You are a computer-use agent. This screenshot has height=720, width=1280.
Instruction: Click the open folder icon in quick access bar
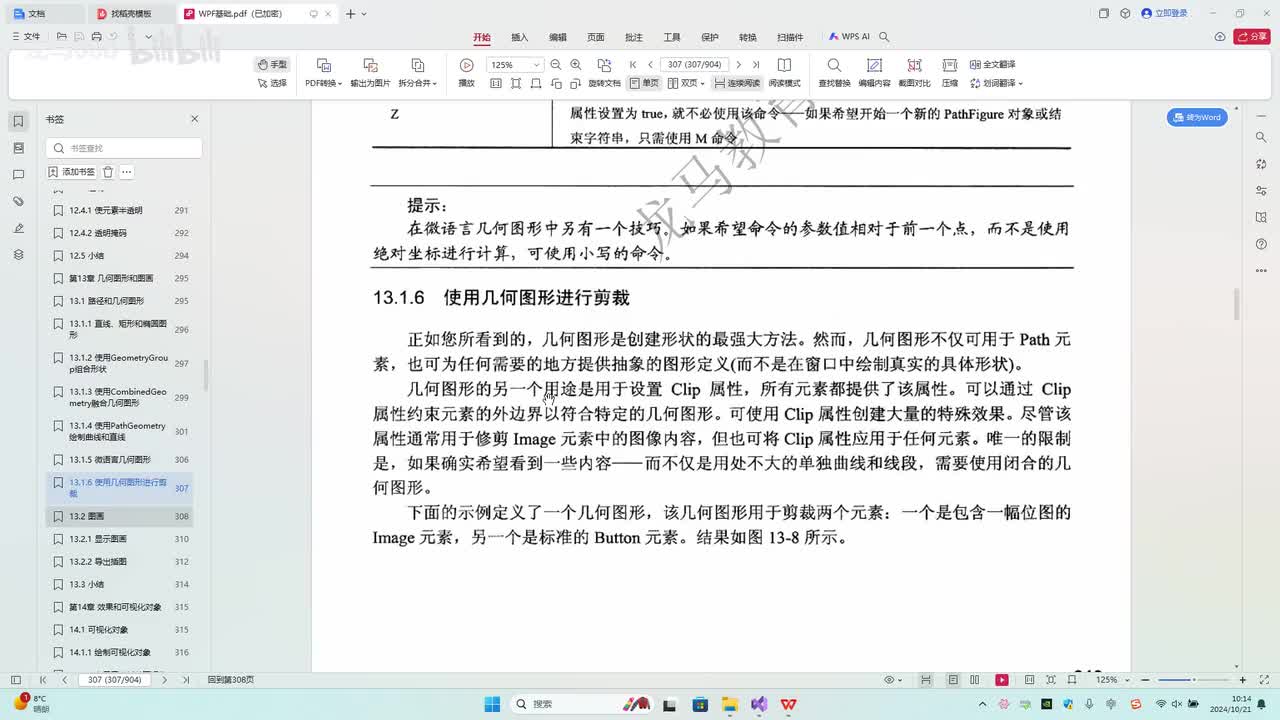pos(61,36)
